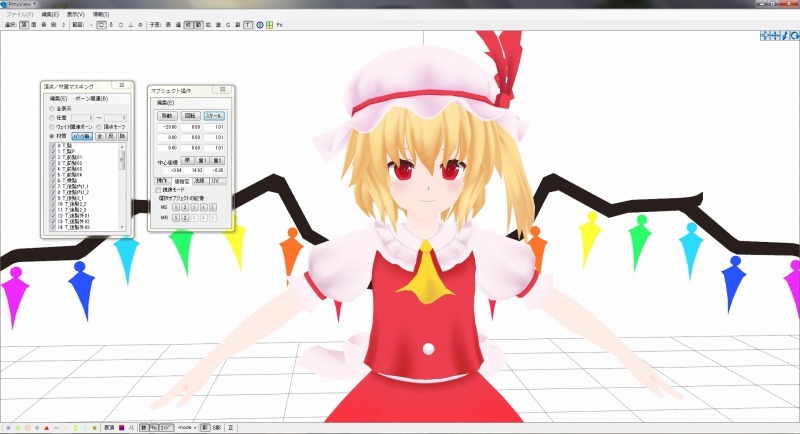Screen dimensions: 800x434
Task: Open the 副 sub-window button
Action: (x=238, y=24)
